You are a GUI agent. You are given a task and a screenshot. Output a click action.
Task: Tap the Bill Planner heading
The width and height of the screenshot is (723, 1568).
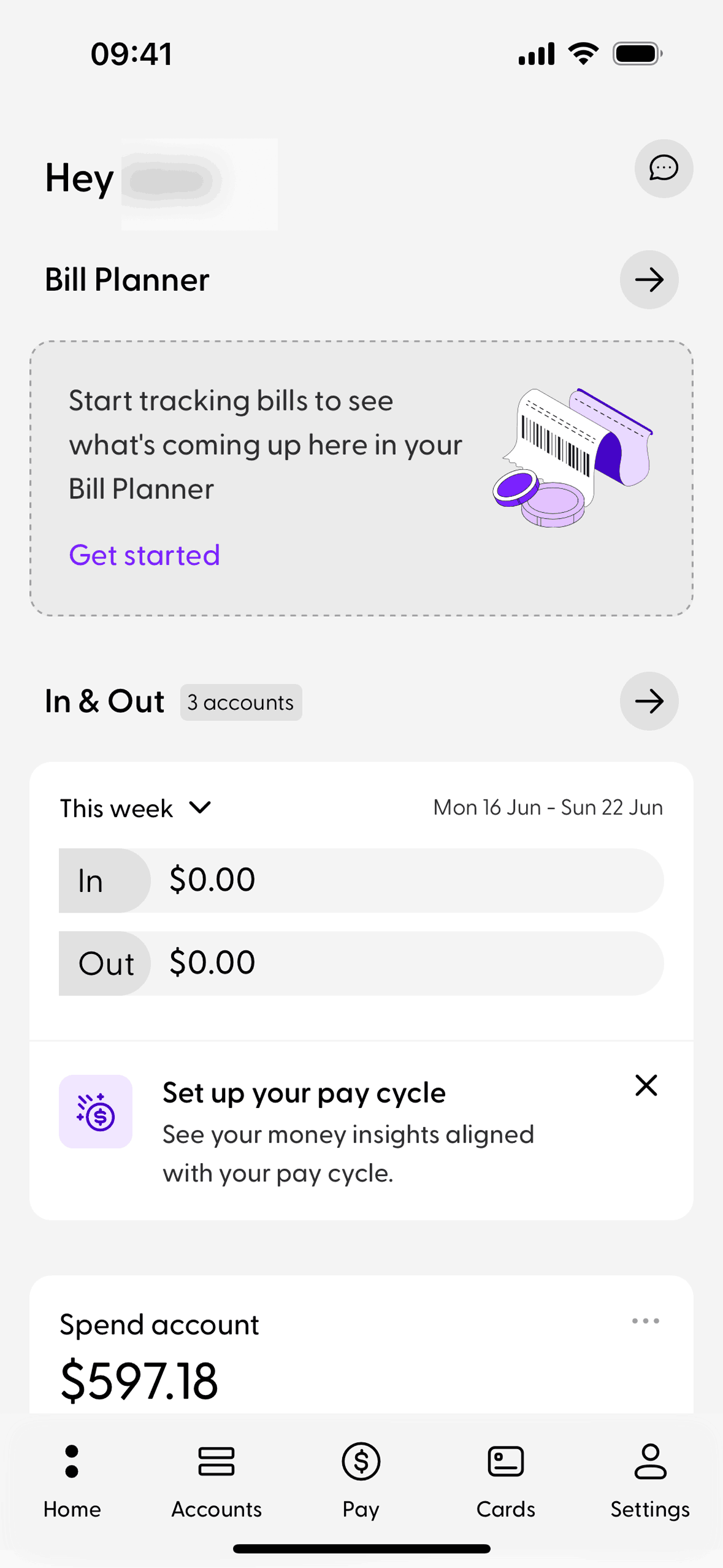[127, 280]
